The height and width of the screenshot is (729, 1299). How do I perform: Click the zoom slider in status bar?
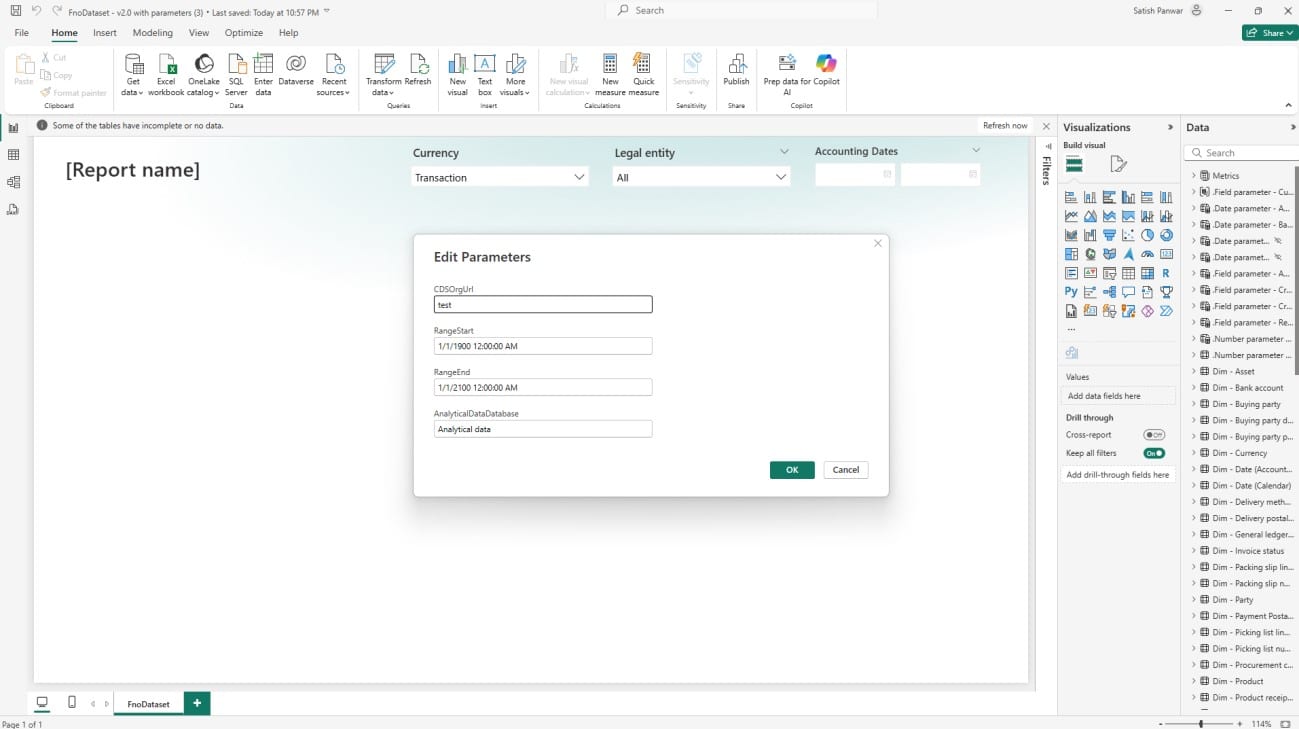pyautogui.click(x=1201, y=723)
